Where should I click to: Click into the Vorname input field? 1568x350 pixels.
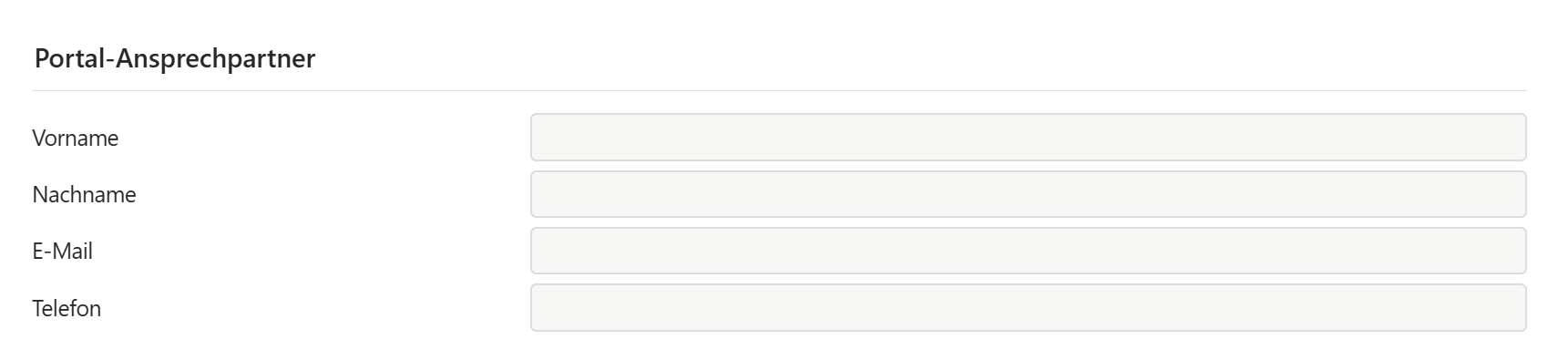(x=1028, y=138)
